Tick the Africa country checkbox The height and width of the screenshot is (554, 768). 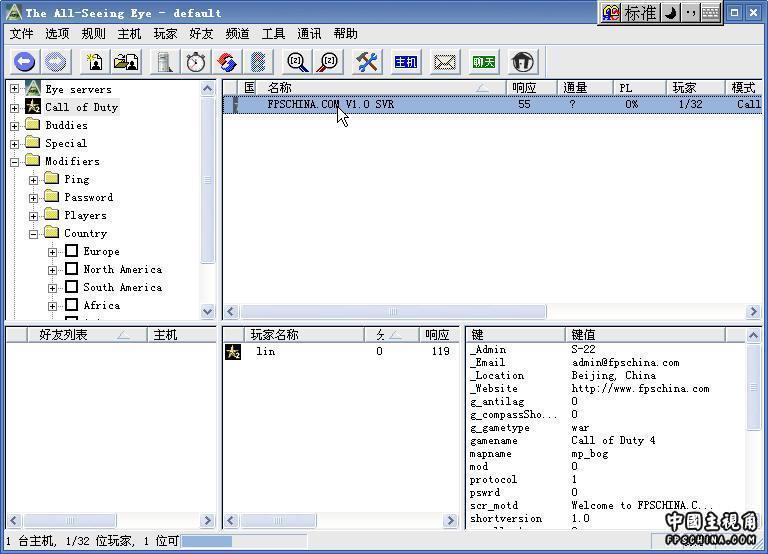(72, 305)
